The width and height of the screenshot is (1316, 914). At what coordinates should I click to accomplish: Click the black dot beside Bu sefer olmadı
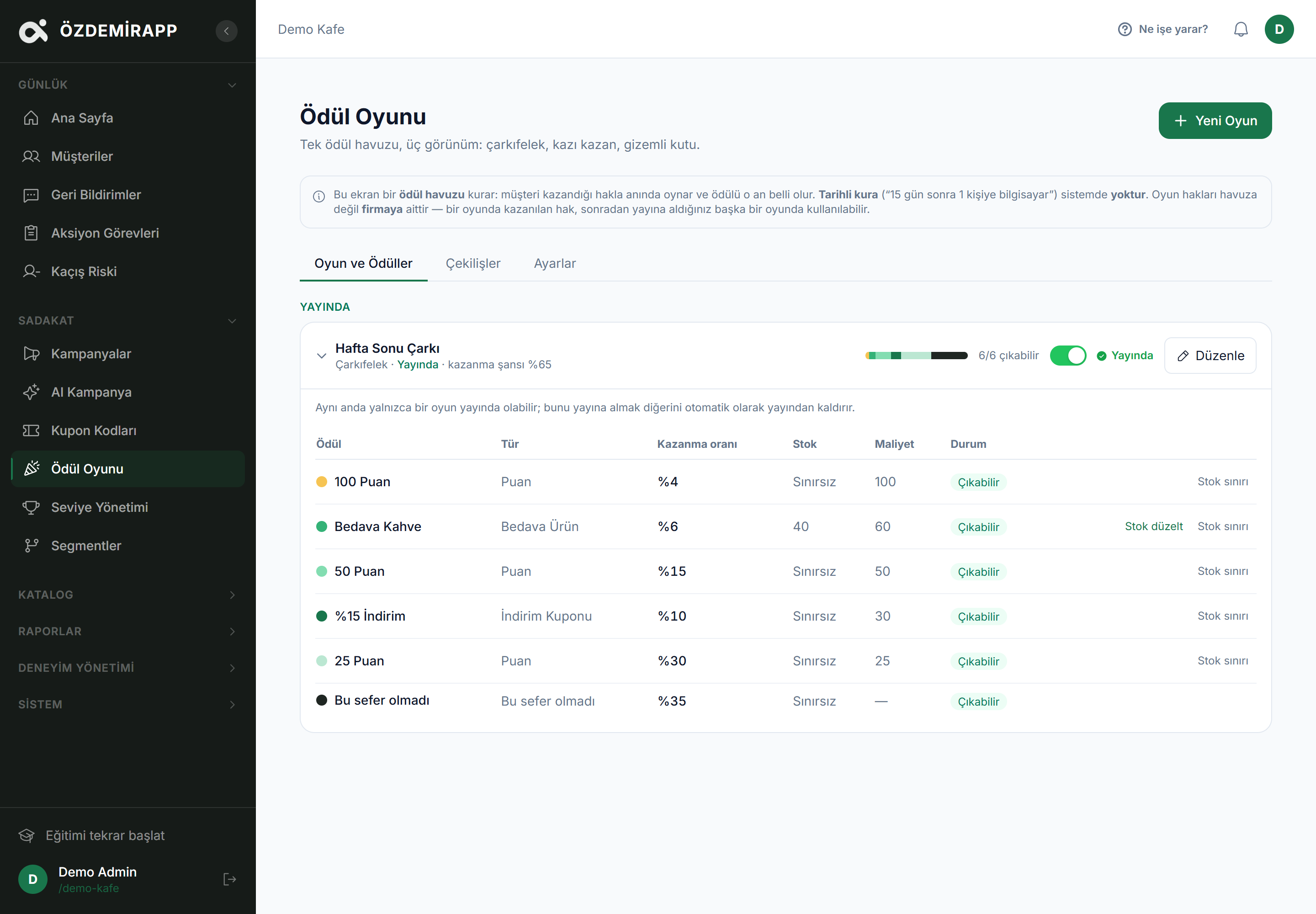coord(321,701)
